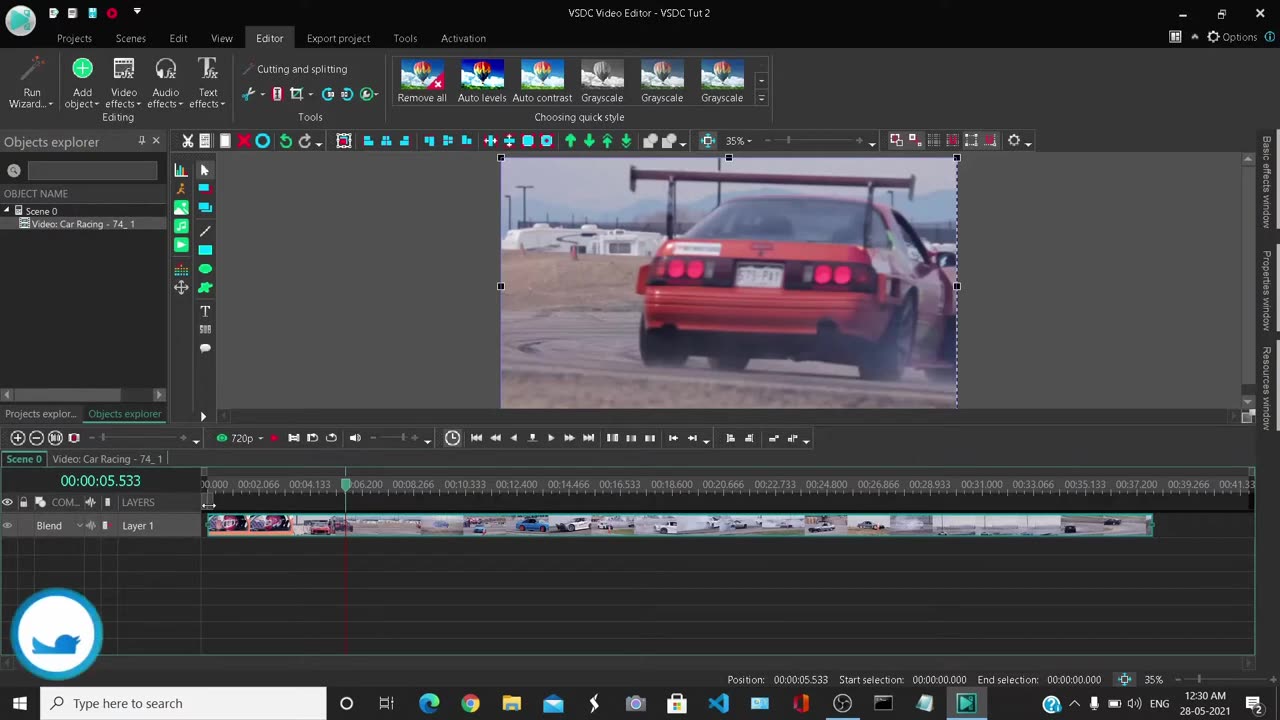Click the Play button in timeline controls
Viewport: 1280px width, 720px height.
point(551,438)
